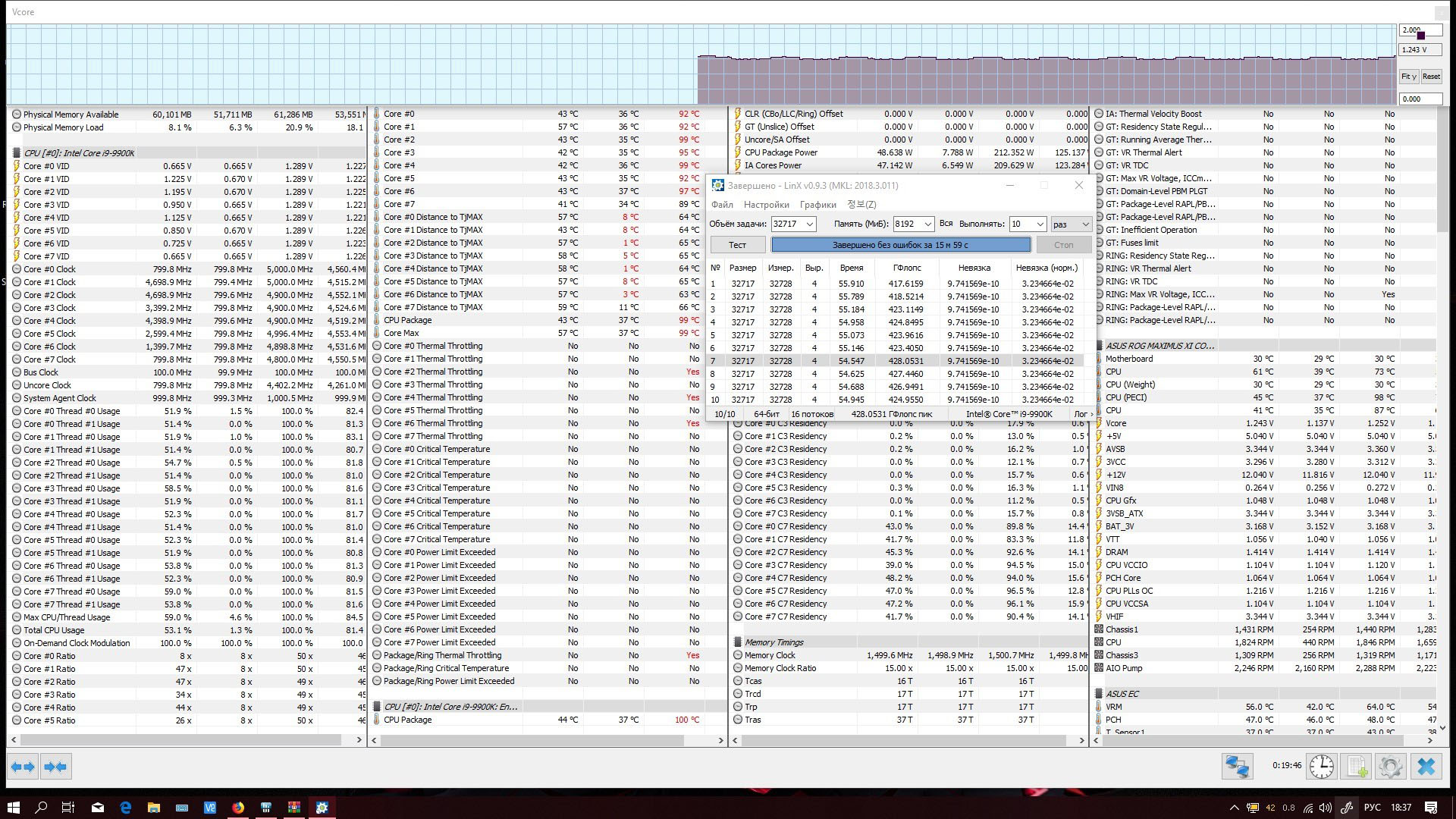The image size is (1456, 819).
Task: Click the logging sheet with plus icon
Action: tap(1357, 767)
